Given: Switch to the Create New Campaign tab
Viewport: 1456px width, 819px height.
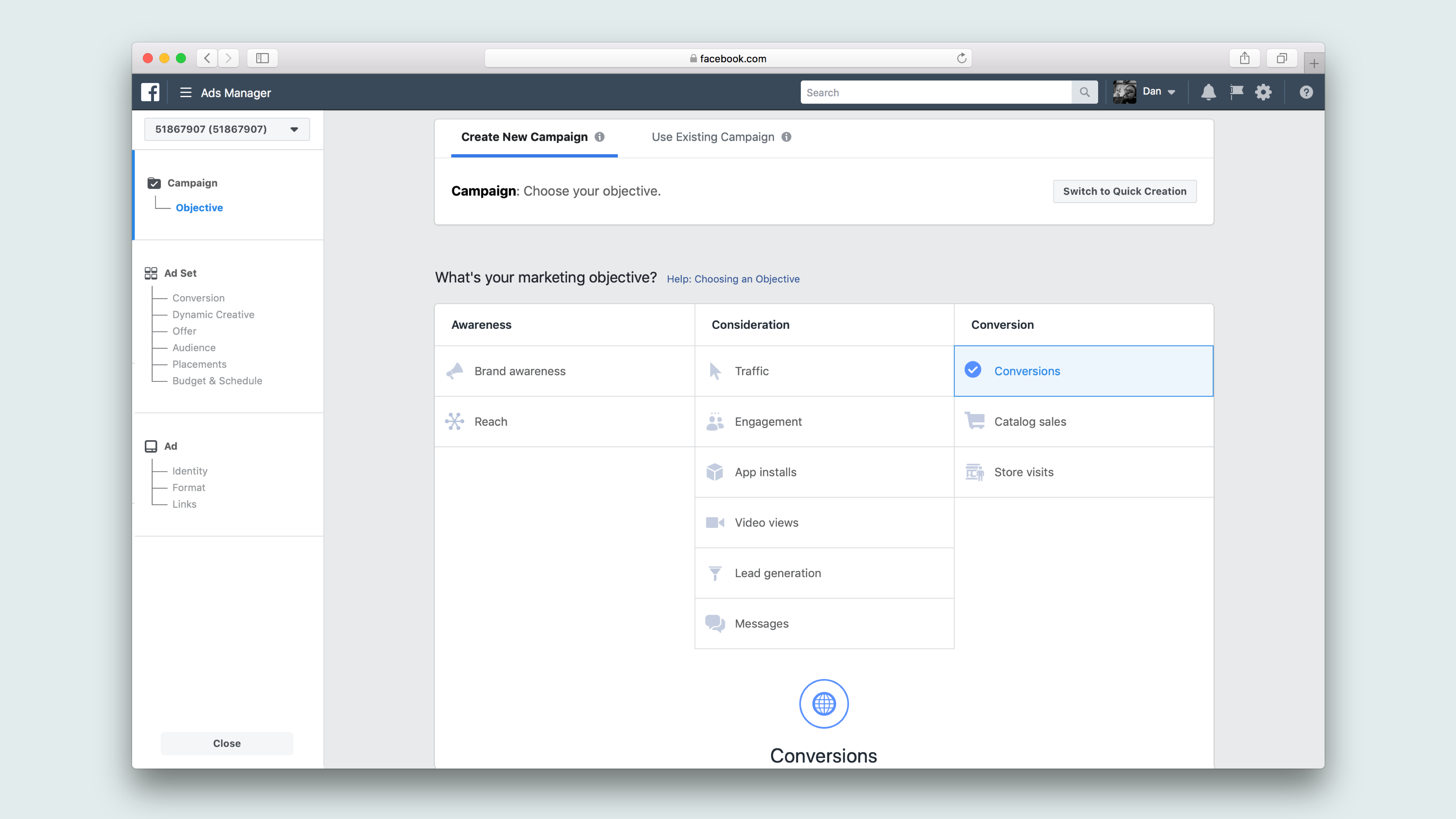Looking at the screenshot, I should coord(533,137).
